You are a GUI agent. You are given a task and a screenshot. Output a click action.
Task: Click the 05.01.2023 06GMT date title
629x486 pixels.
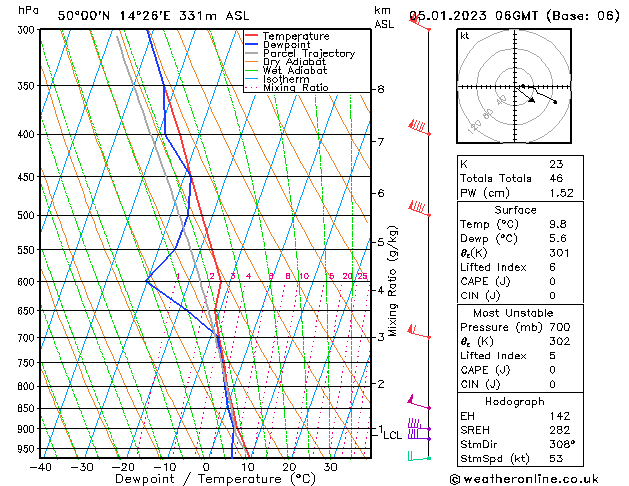pyautogui.click(x=473, y=16)
